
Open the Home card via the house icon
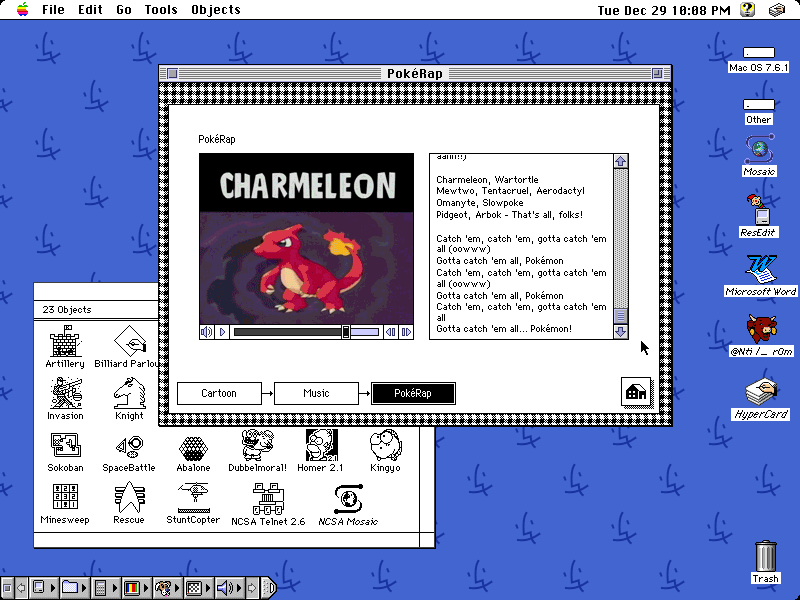634,393
